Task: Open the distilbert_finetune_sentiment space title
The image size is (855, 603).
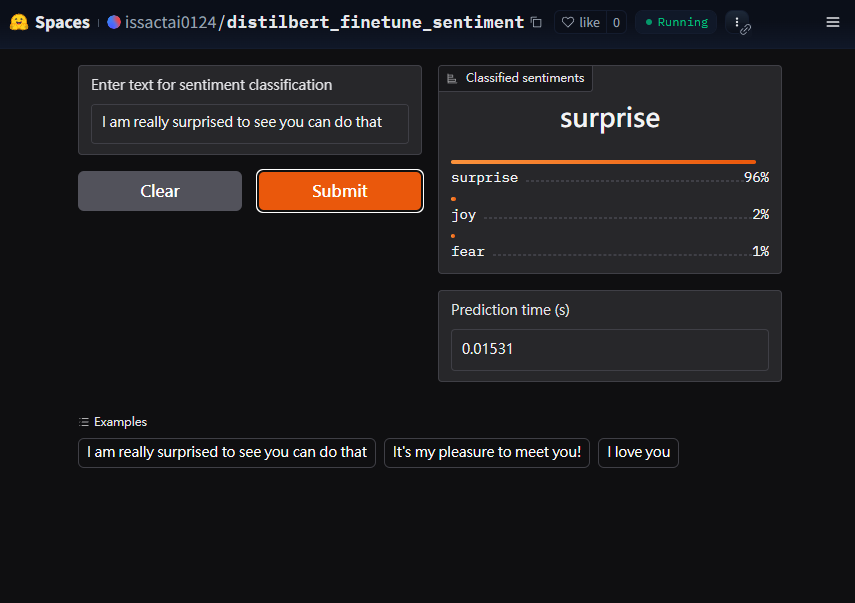Action: point(375,22)
